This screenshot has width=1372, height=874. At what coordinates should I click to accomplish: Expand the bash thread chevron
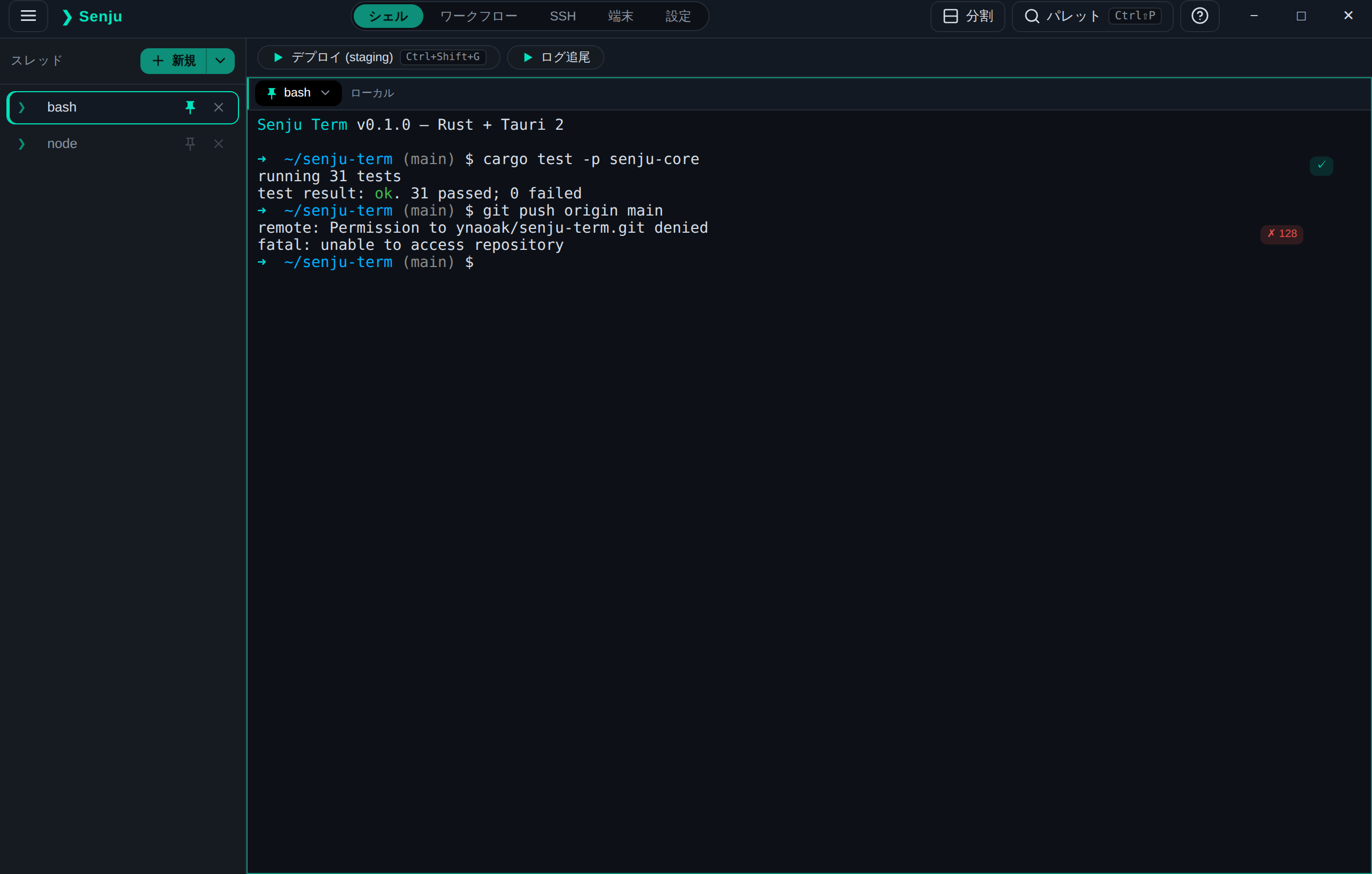(21, 107)
